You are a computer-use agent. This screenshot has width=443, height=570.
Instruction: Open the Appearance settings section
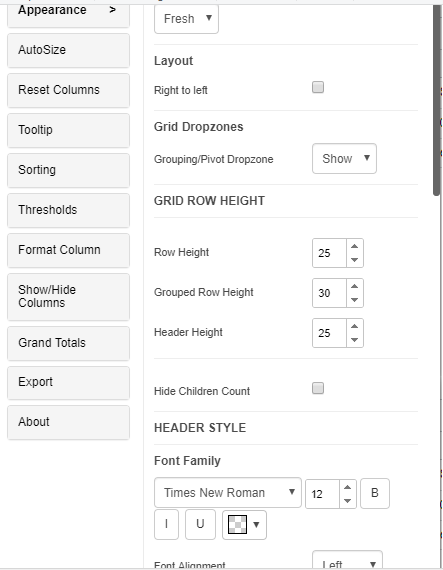(68, 13)
